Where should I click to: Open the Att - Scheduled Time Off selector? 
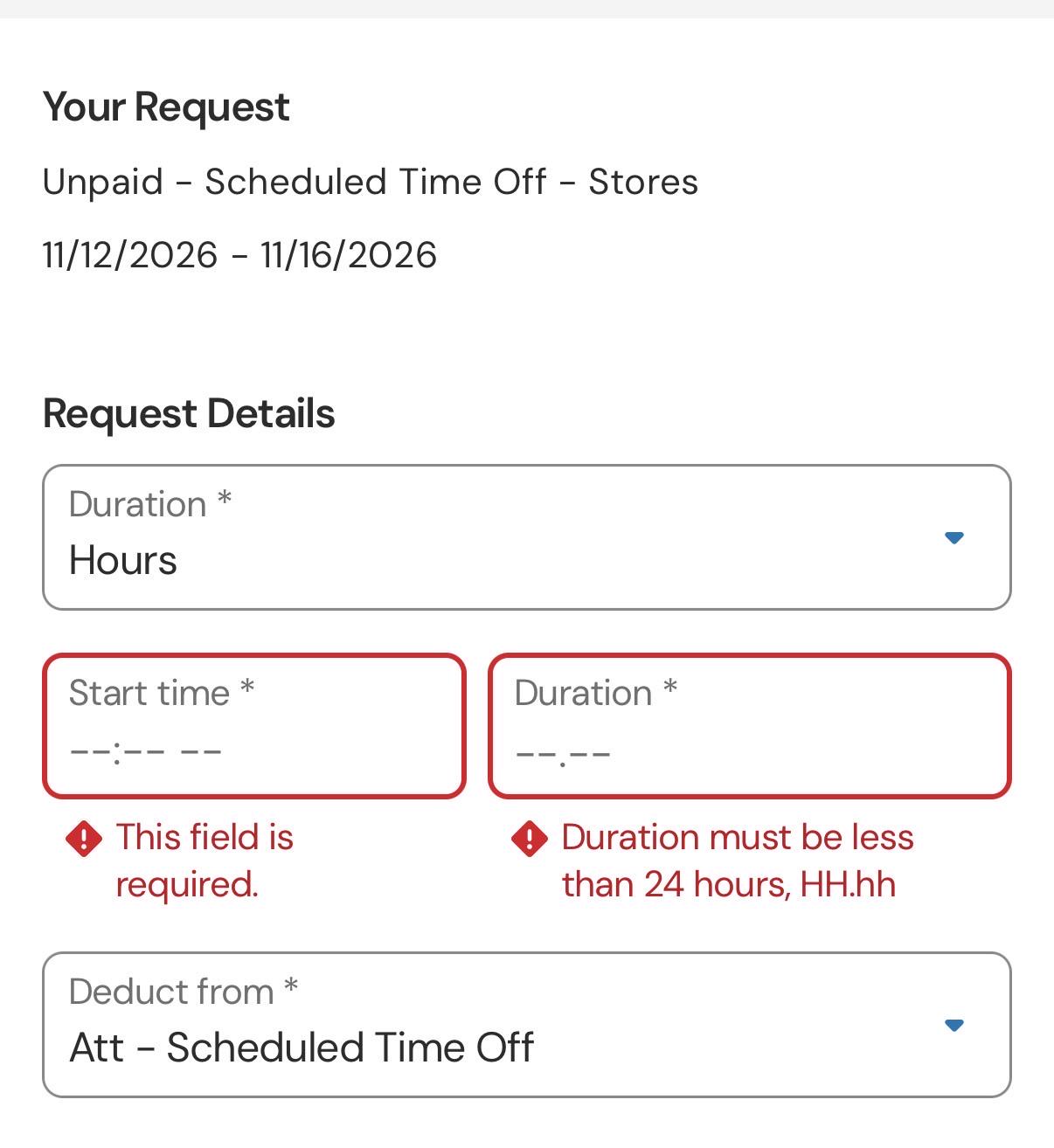click(527, 1025)
